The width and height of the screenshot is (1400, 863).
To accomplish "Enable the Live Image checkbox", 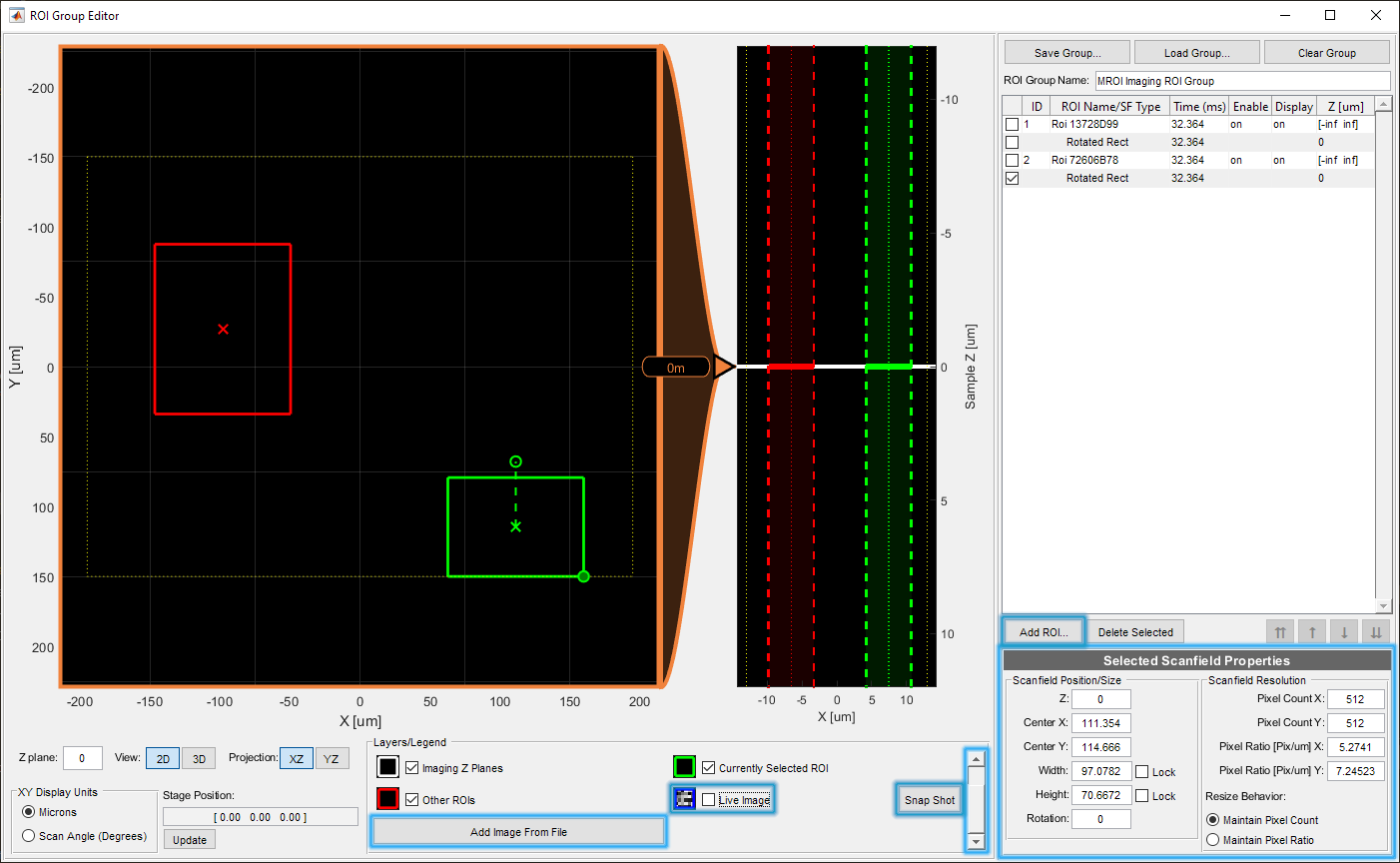I will [x=708, y=800].
